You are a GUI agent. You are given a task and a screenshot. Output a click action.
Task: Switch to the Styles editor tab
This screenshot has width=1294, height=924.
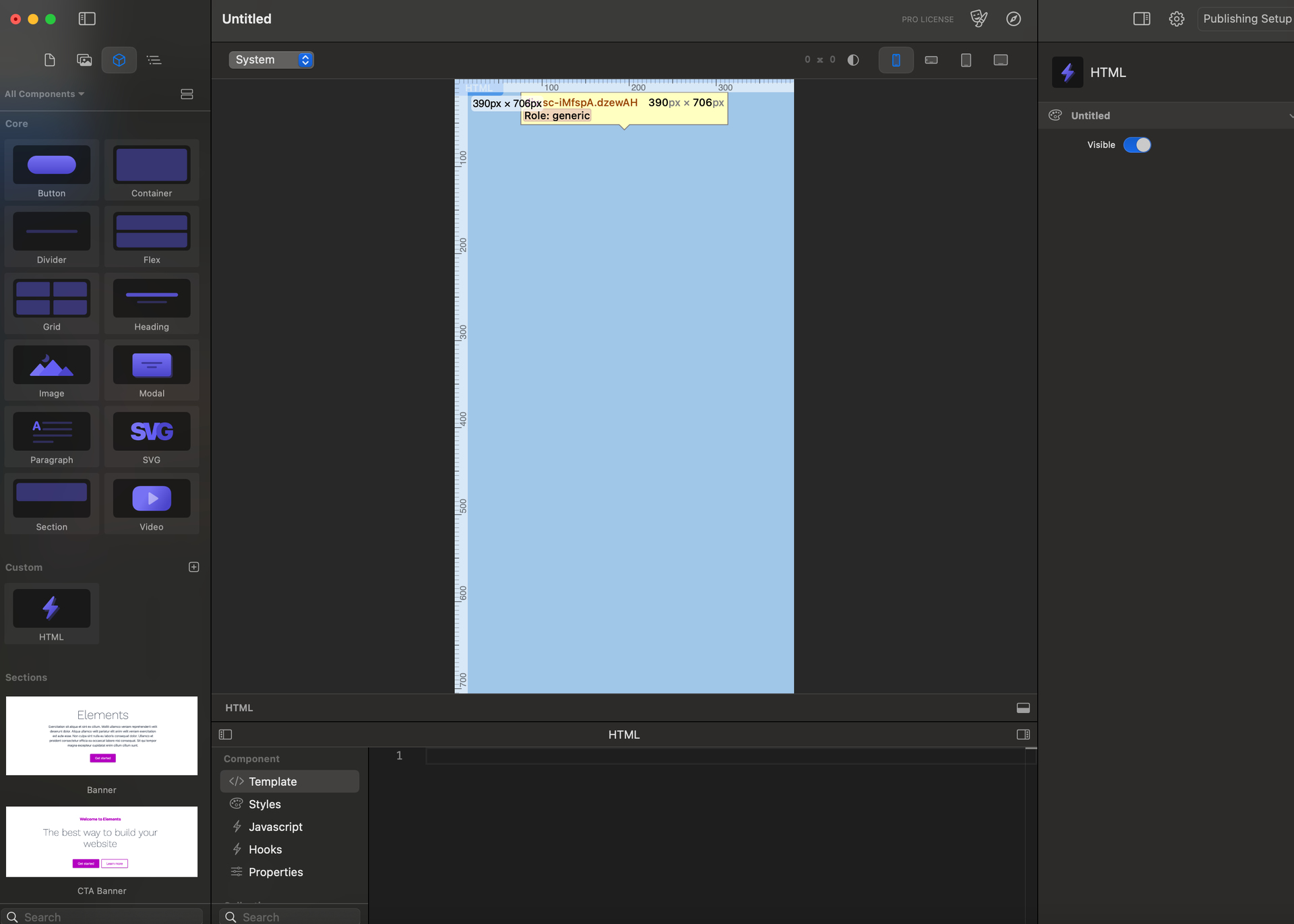coord(264,804)
